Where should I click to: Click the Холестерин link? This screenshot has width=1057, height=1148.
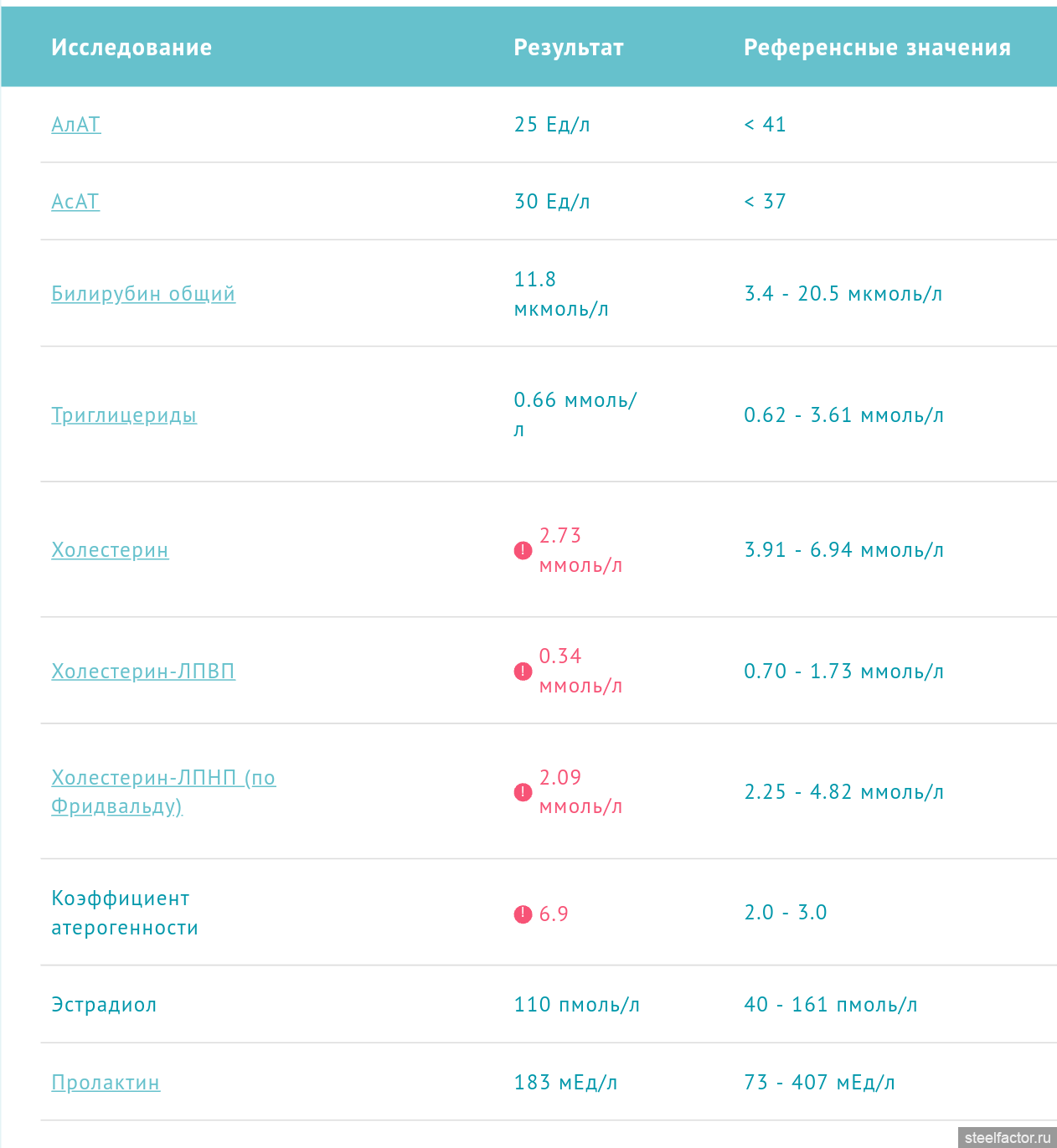point(110,550)
